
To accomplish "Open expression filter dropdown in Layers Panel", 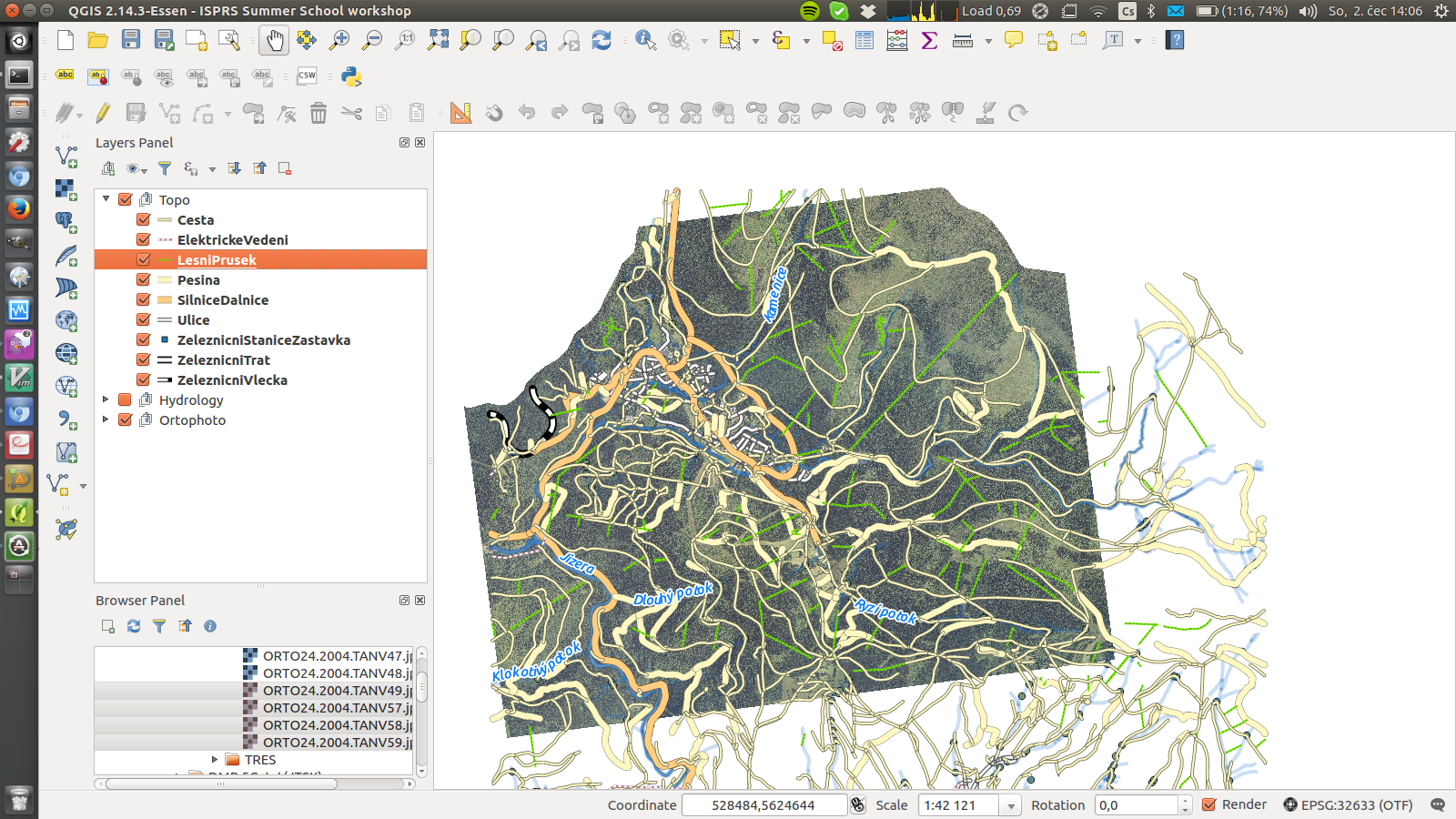I will 212,168.
